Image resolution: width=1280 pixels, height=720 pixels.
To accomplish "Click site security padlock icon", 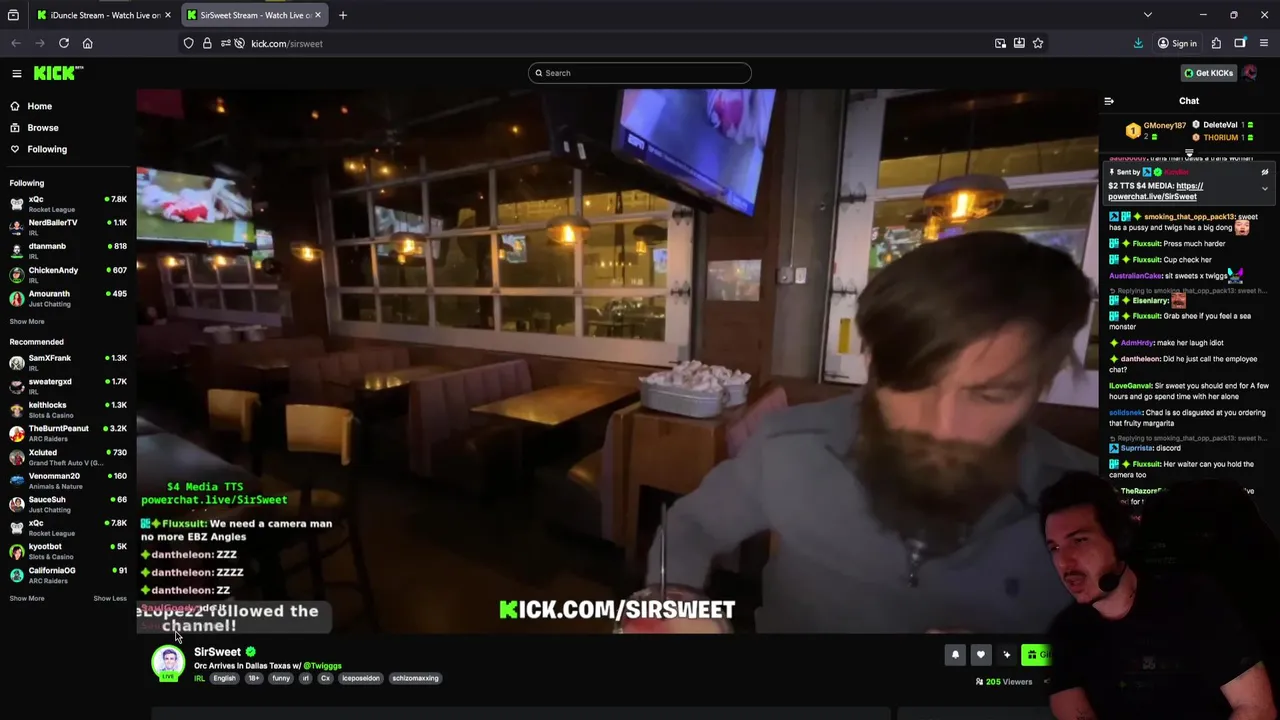I will pos(207,43).
